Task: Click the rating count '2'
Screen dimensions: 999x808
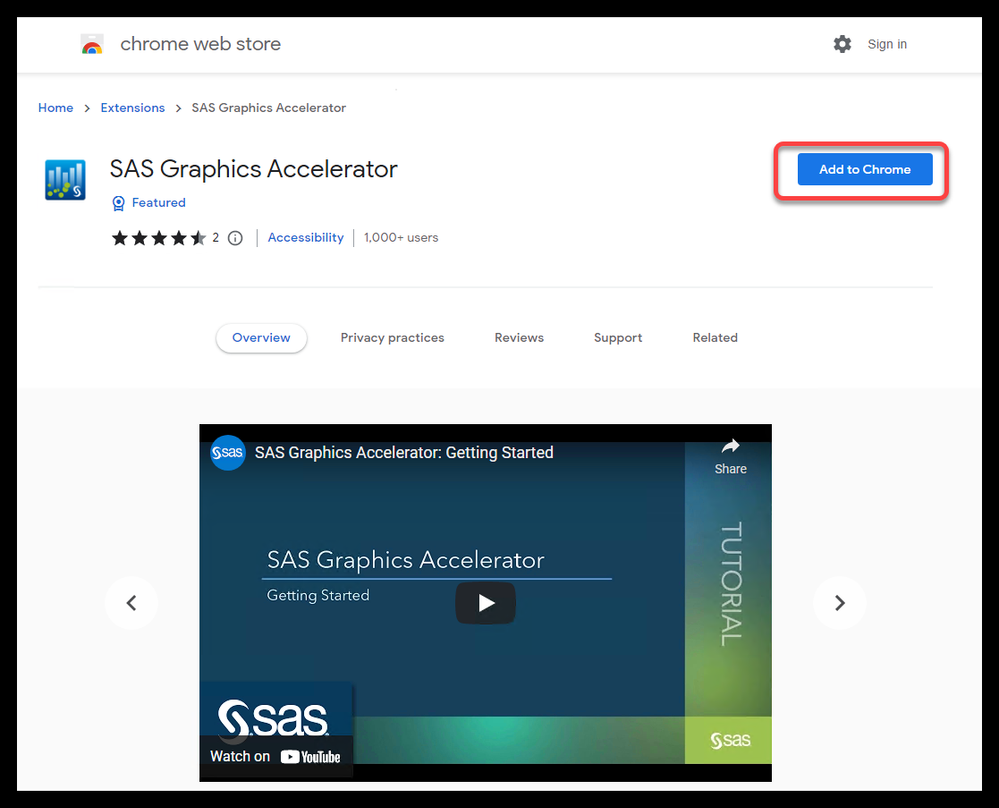Action: click(215, 238)
